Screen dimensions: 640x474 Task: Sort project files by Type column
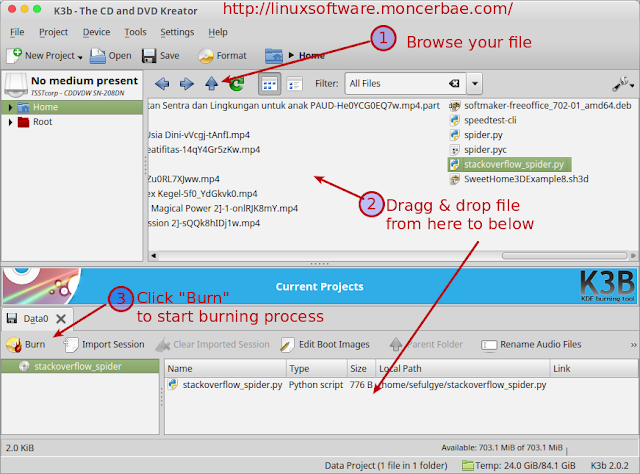317,369
